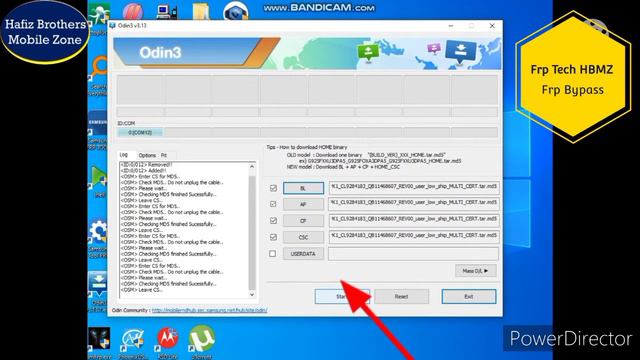Click the Start button in Odin3

click(x=342, y=296)
